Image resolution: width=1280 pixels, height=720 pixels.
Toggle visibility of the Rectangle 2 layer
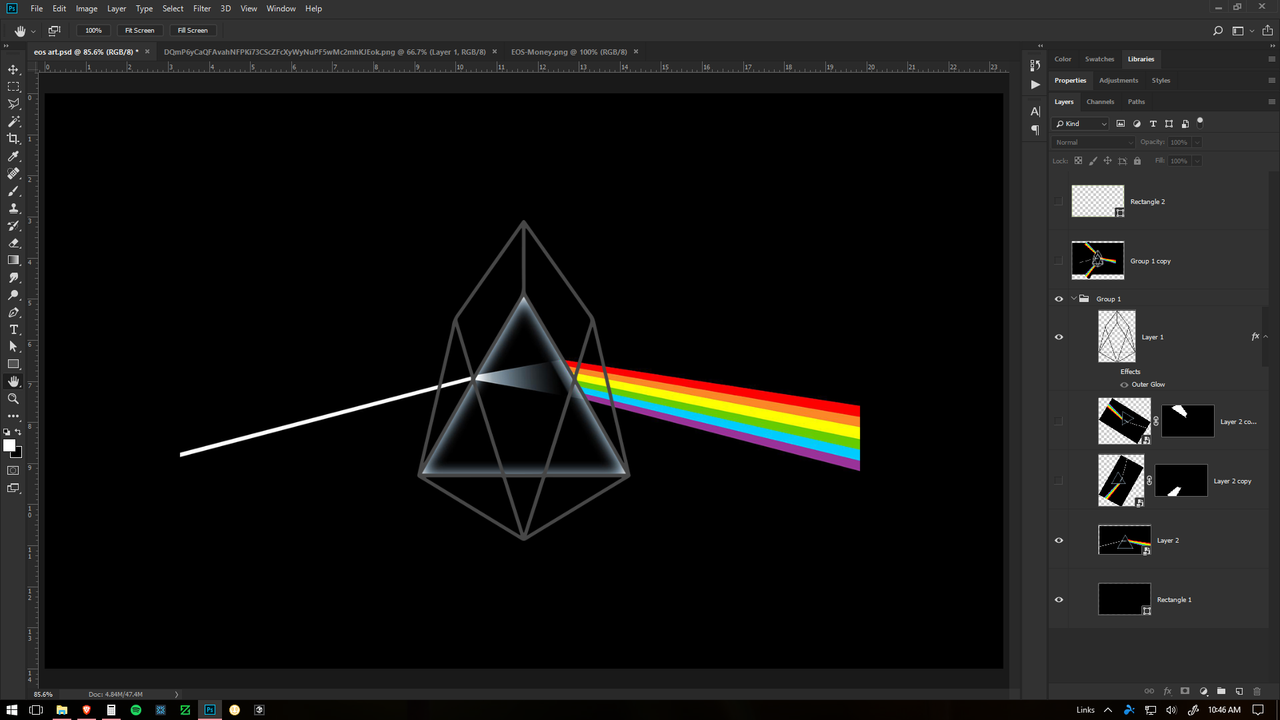1058,201
